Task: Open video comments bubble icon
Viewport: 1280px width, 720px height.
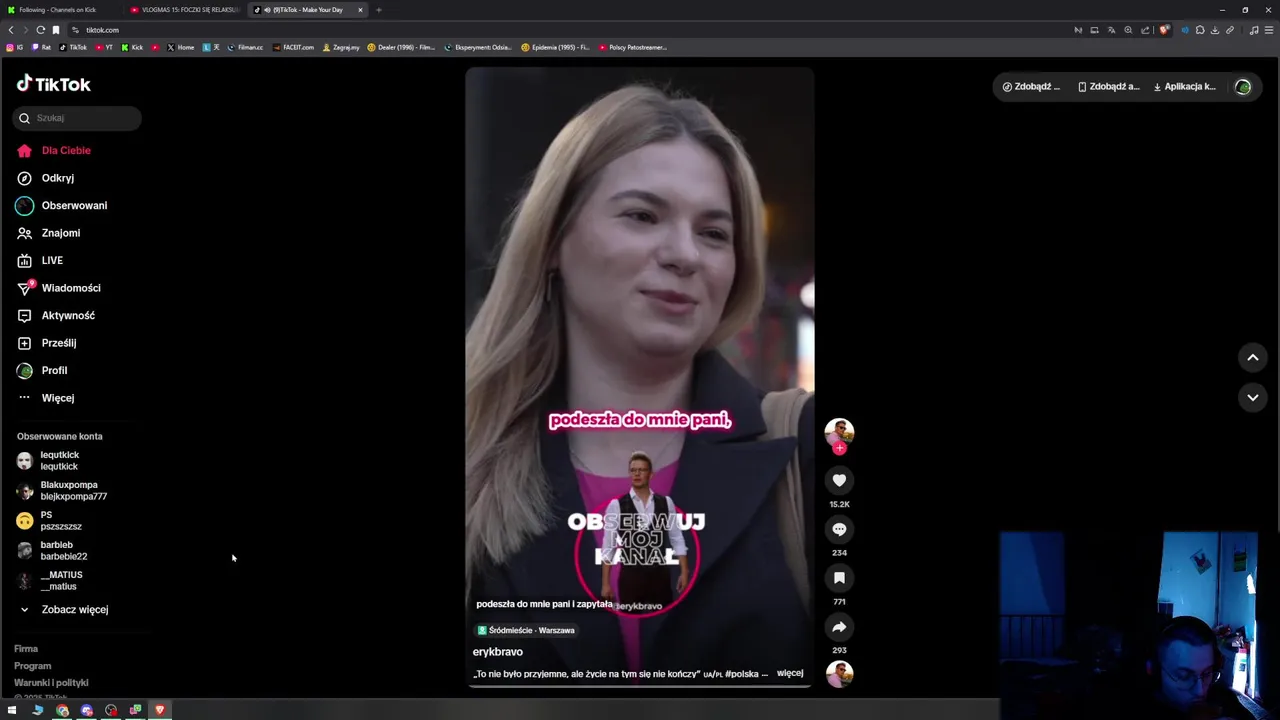Action: (839, 529)
